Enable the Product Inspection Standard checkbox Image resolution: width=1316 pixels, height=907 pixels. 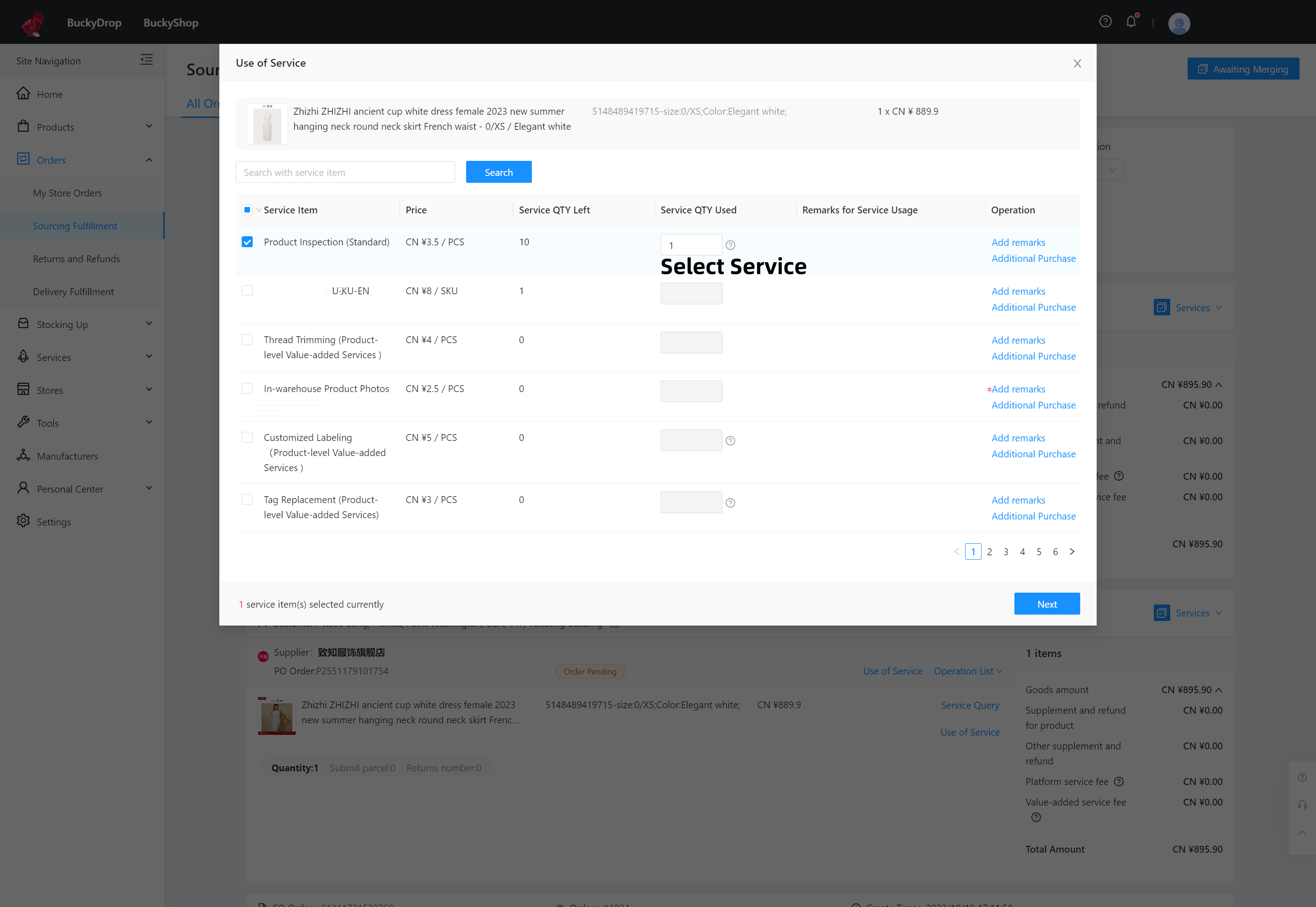(x=247, y=242)
